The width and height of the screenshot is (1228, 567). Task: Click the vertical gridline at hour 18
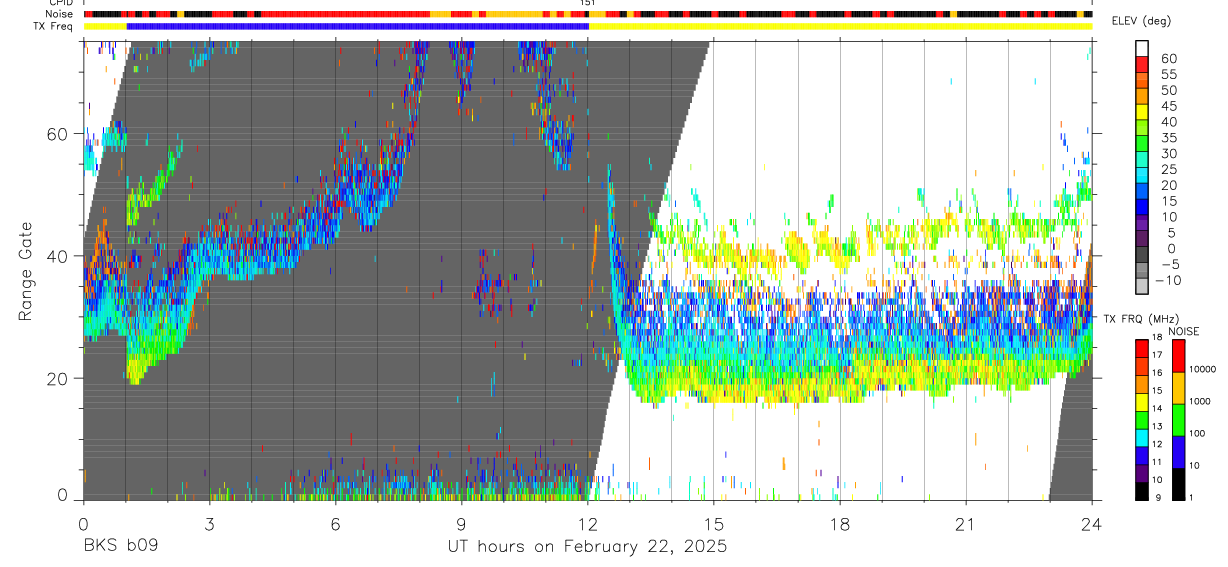(840, 270)
